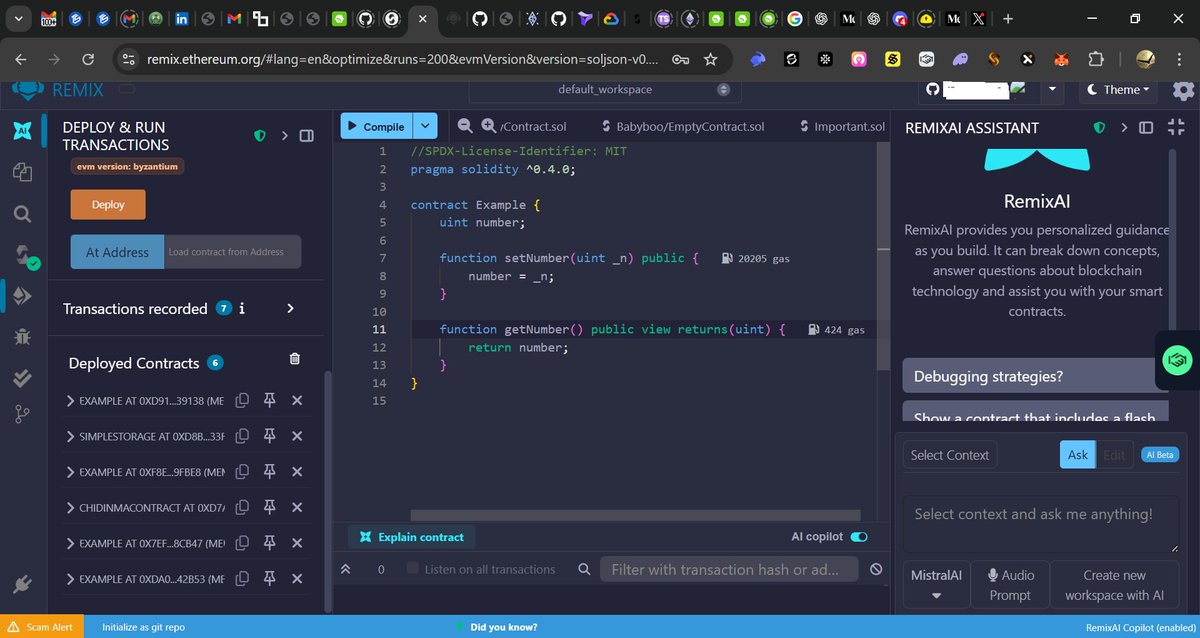The width and height of the screenshot is (1200, 638).
Task: Open the Solidity Compiler panel in sidebar
Action: (22, 256)
